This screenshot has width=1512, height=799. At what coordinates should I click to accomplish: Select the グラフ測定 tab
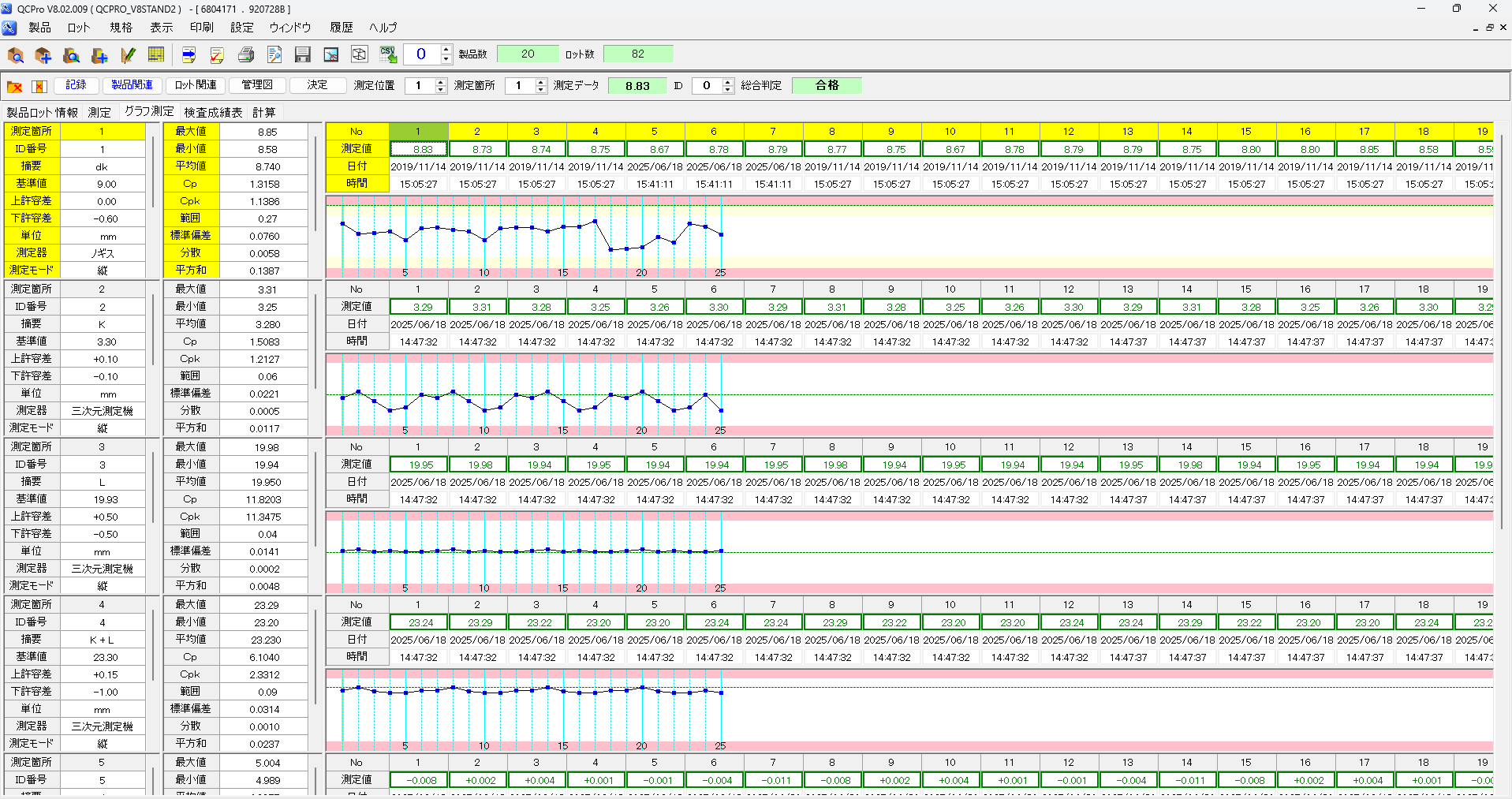[x=149, y=111]
